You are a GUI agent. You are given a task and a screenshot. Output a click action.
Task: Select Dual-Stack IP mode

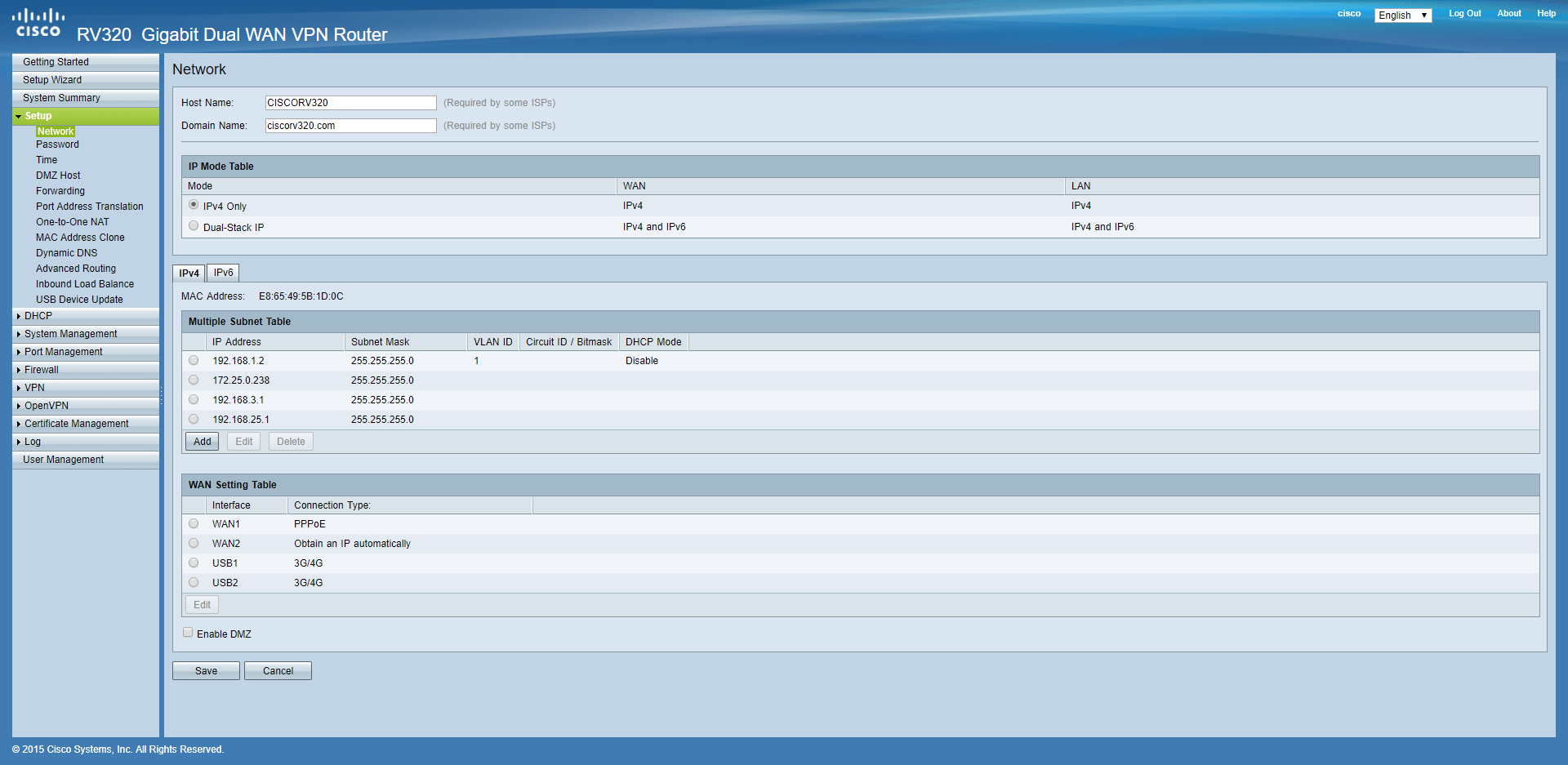pyautogui.click(x=194, y=225)
